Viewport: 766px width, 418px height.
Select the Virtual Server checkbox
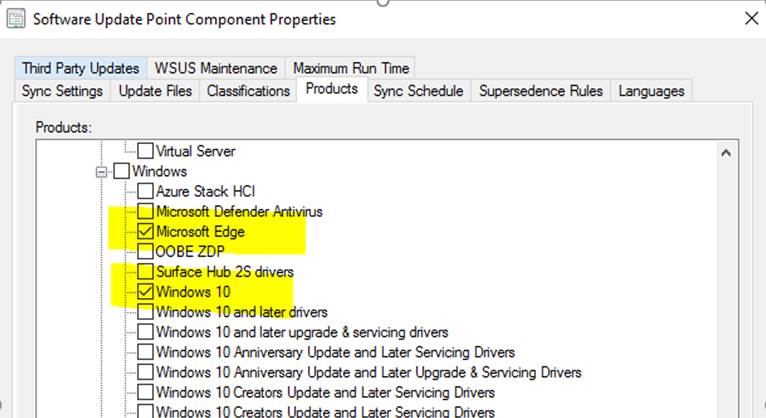[x=146, y=152]
